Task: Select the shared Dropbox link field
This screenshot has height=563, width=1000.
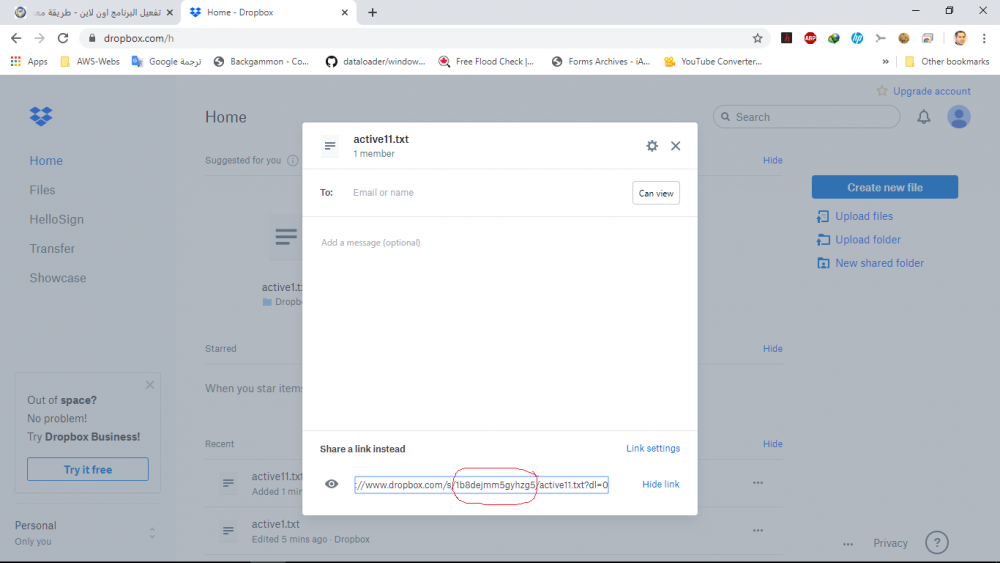Action: pyautogui.click(x=482, y=485)
